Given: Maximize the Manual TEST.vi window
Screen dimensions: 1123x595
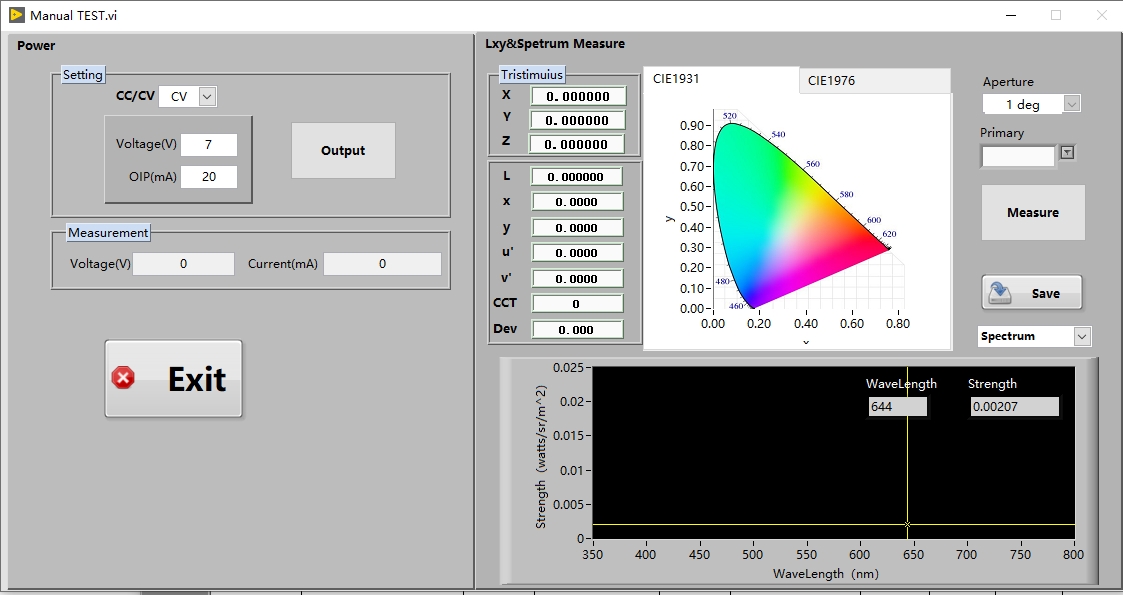Looking at the screenshot, I should pyautogui.click(x=1055, y=15).
